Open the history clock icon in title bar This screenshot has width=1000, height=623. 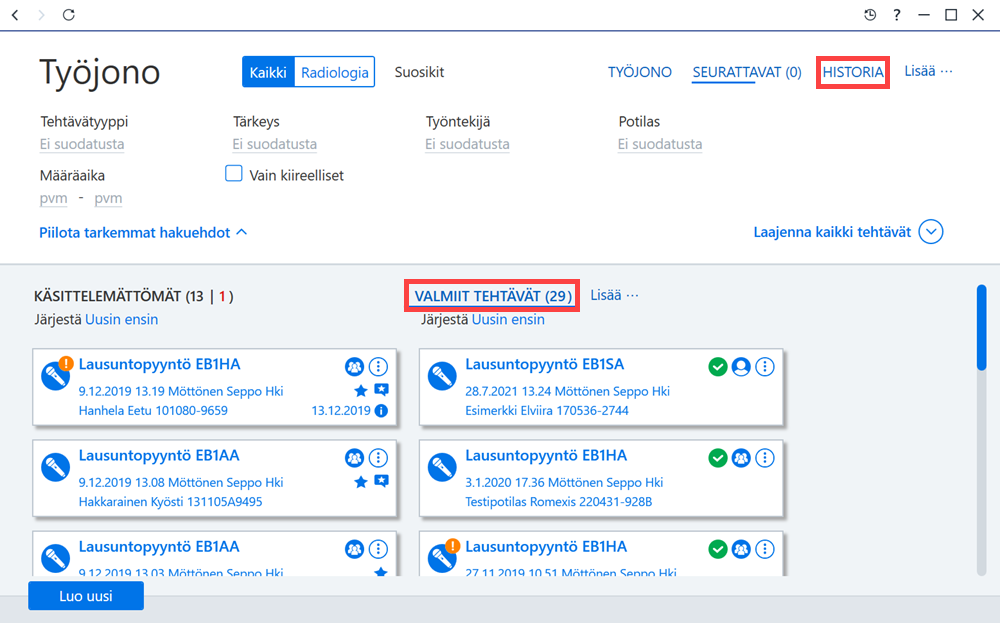click(x=870, y=15)
